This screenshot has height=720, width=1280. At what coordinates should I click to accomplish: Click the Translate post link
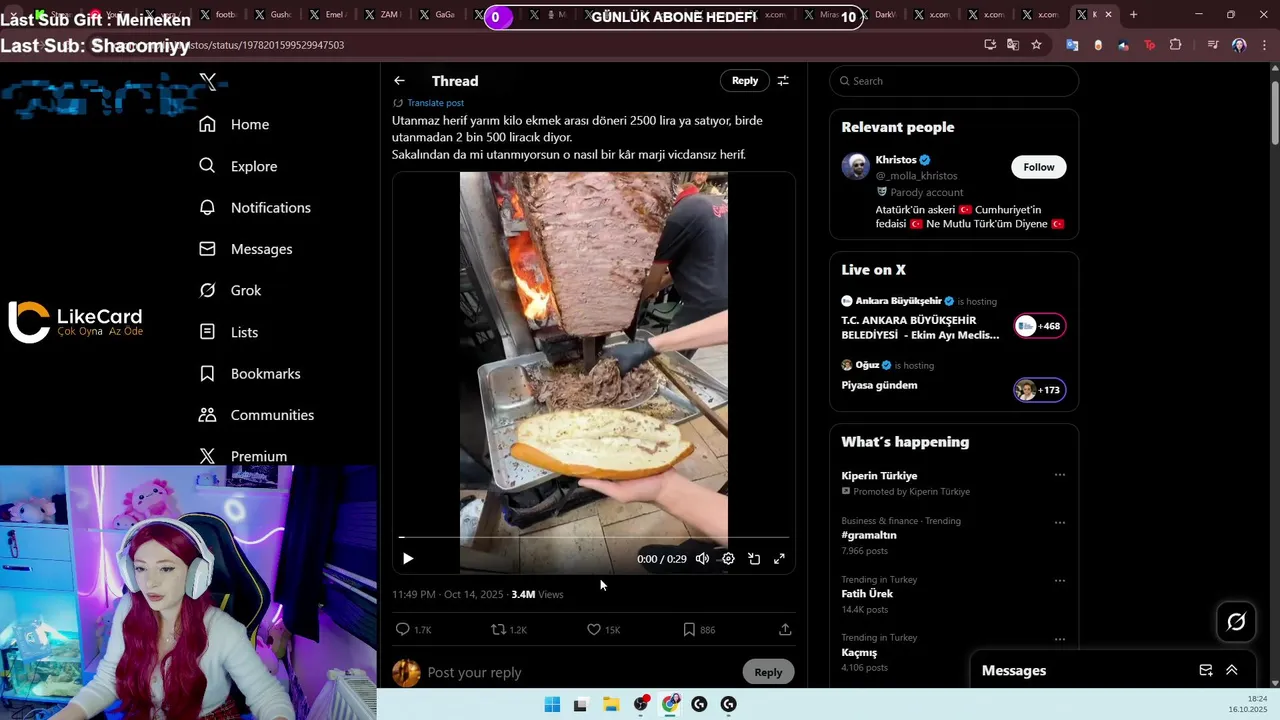(x=435, y=103)
